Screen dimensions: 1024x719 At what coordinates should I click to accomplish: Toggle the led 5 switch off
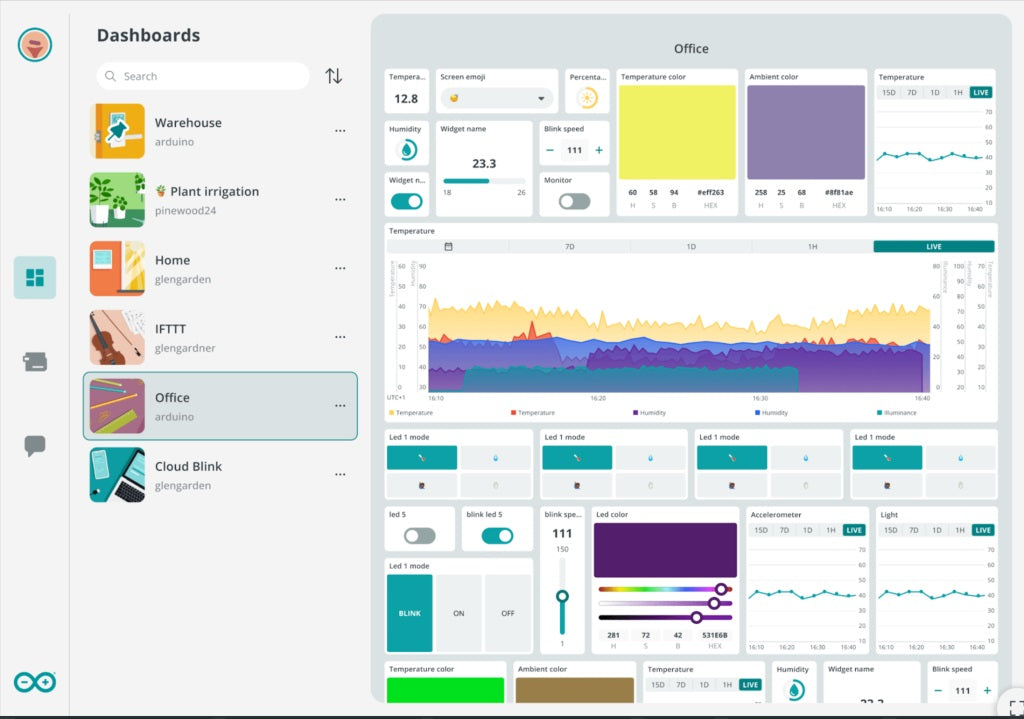[x=419, y=535]
